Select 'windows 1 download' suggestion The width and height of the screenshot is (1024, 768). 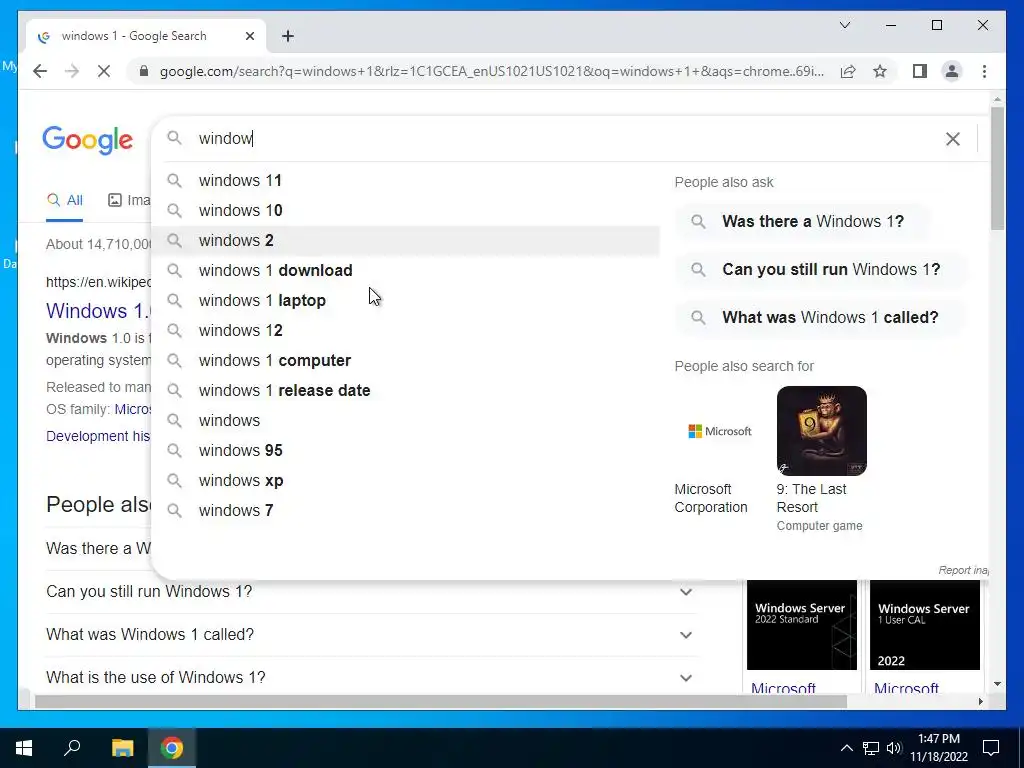405,270
